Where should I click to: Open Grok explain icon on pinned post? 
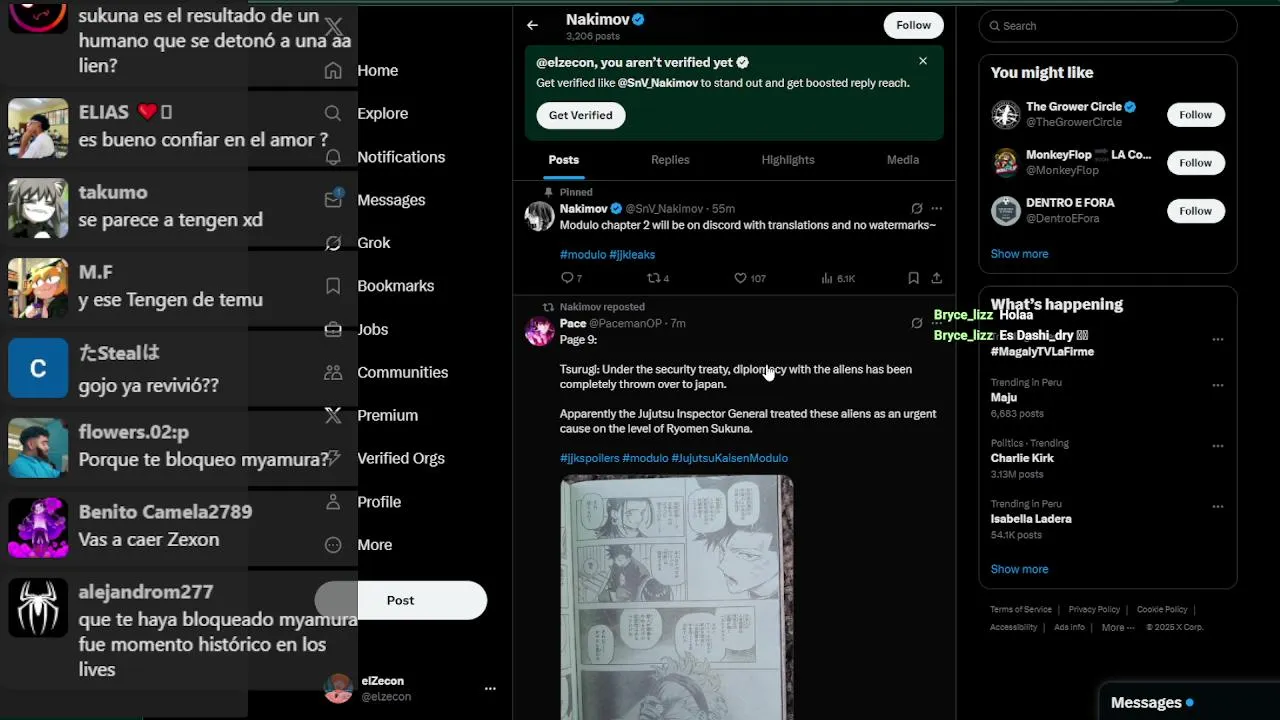click(x=916, y=208)
